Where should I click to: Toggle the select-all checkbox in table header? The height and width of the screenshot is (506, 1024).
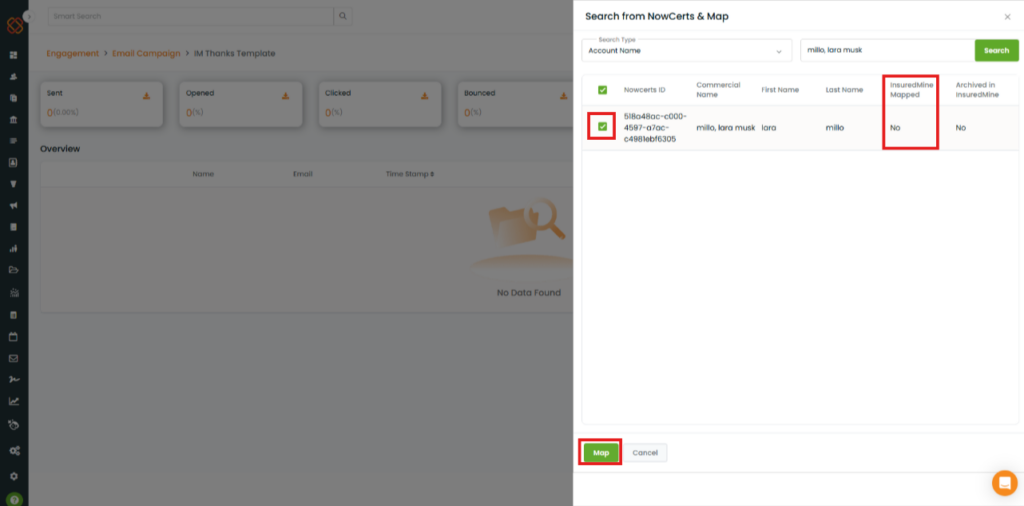coord(602,90)
